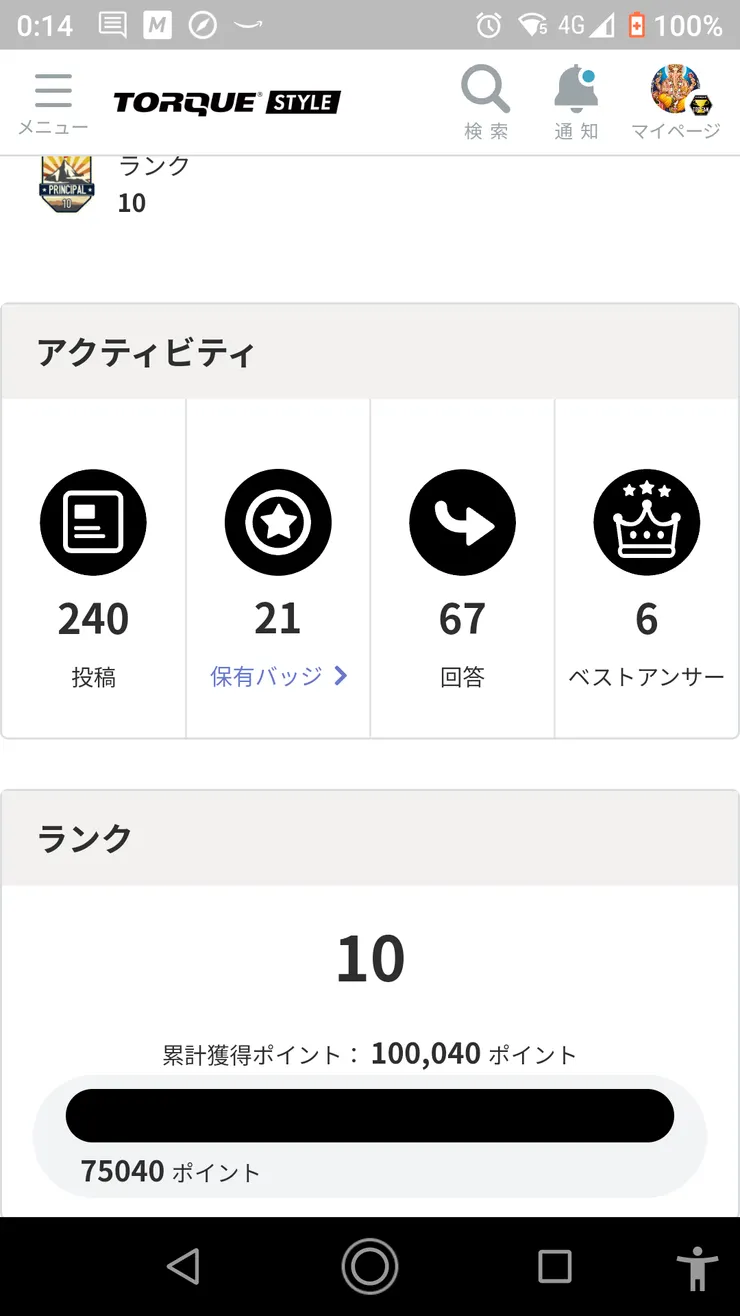
Task: Tap the search magnifier icon
Action: [485, 92]
